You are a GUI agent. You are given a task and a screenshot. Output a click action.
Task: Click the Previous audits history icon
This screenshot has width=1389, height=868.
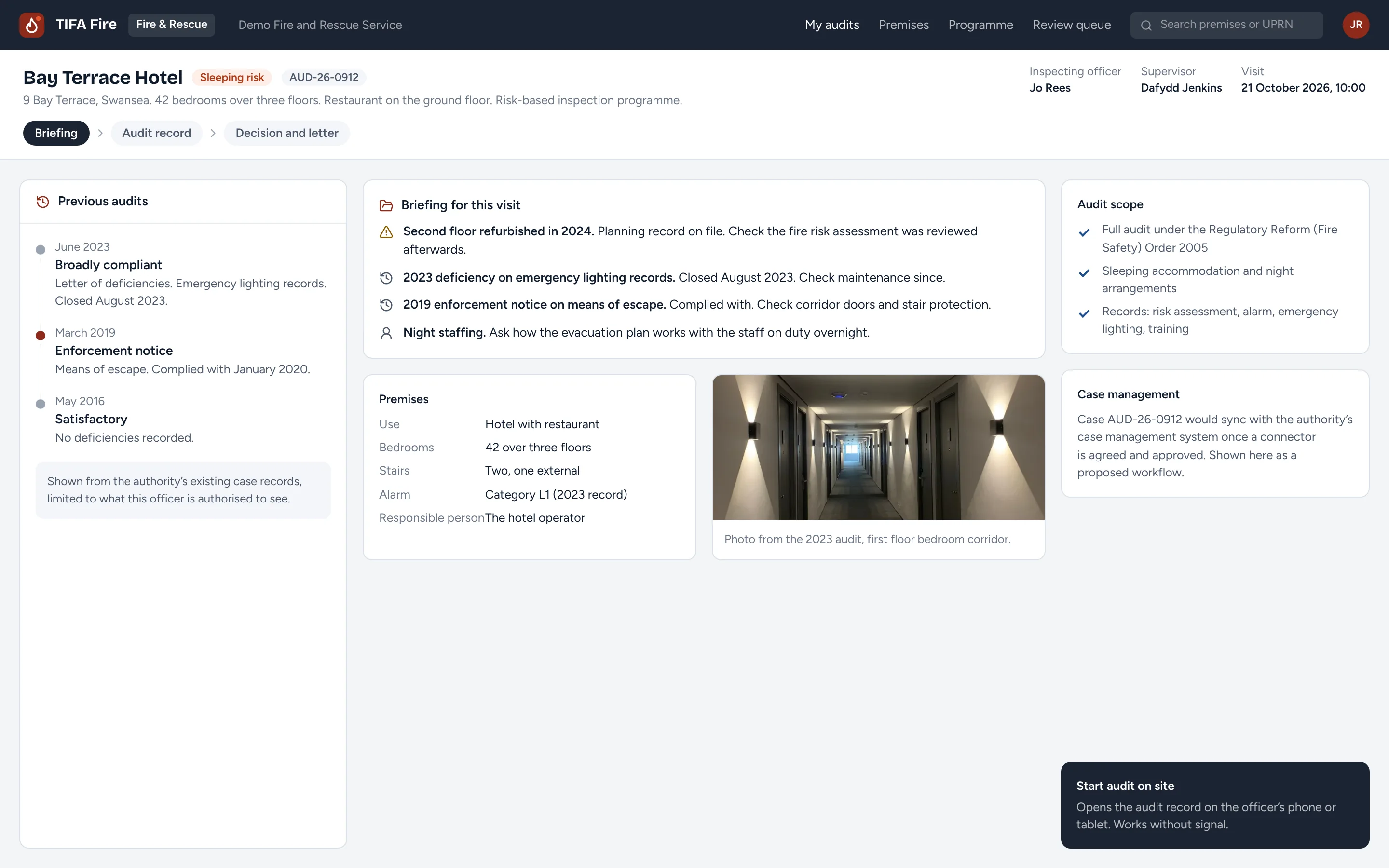pyautogui.click(x=42, y=202)
